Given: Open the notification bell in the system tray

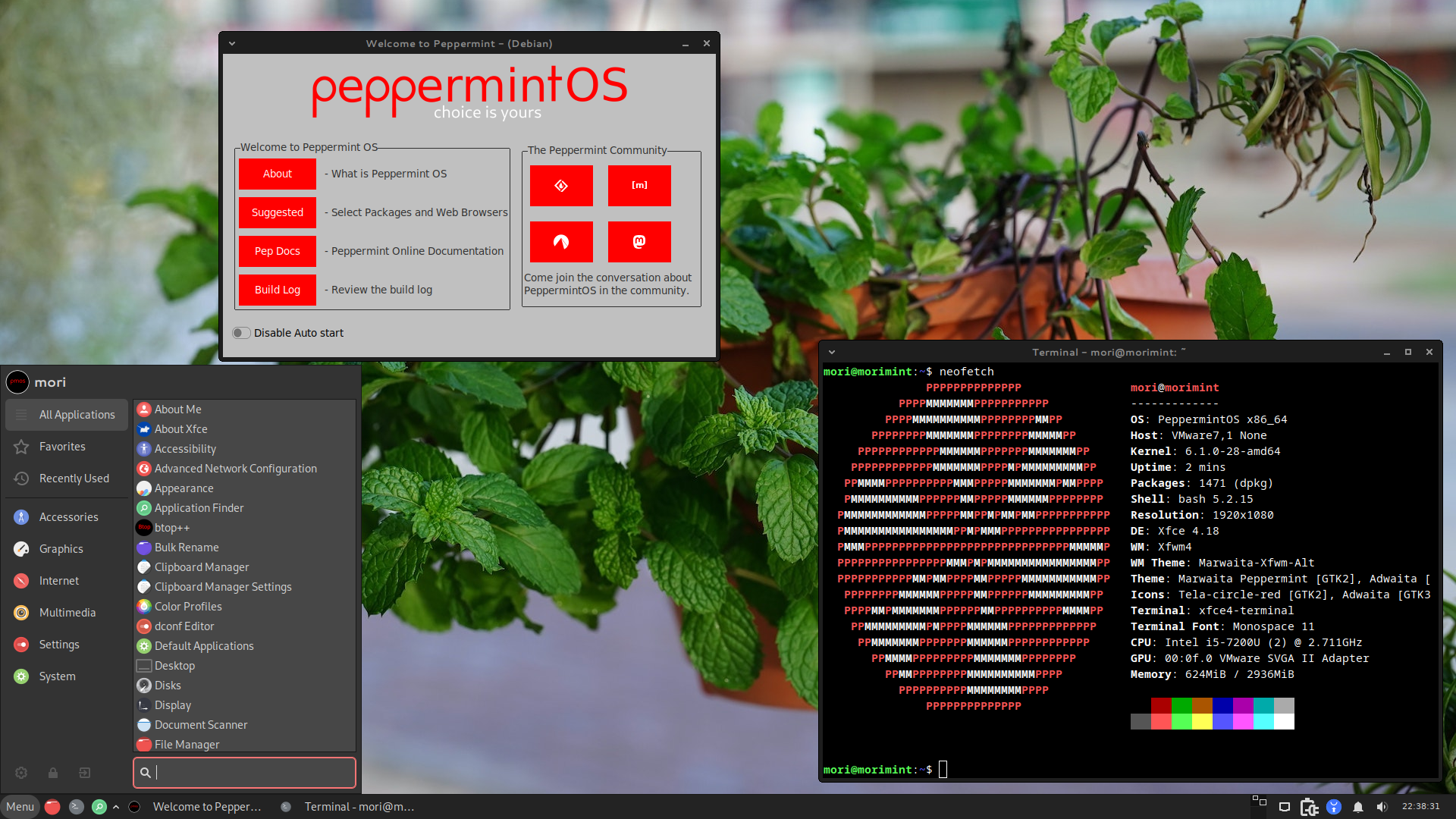Looking at the screenshot, I should [x=1358, y=807].
